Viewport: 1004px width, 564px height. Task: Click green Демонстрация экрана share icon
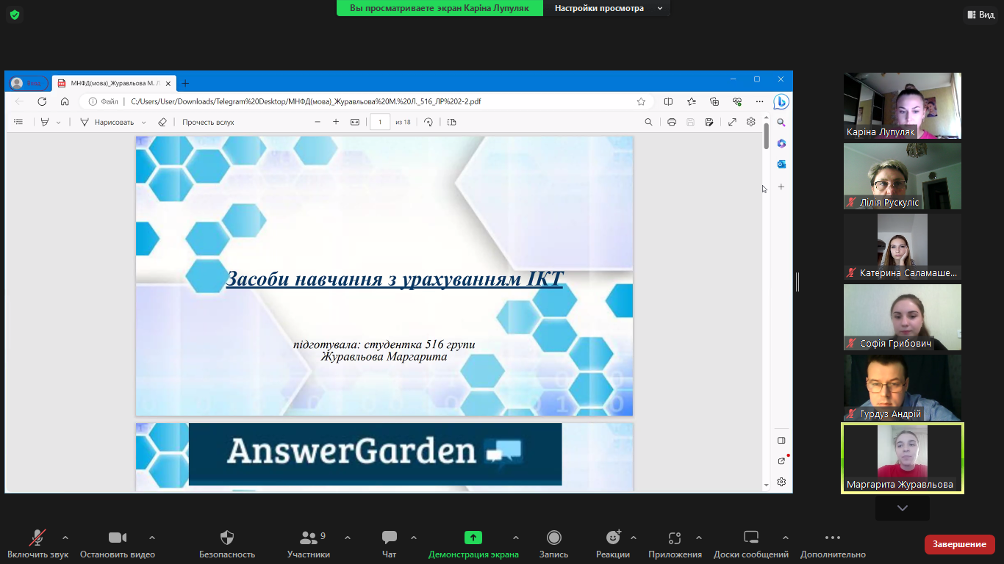[x=473, y=538]
